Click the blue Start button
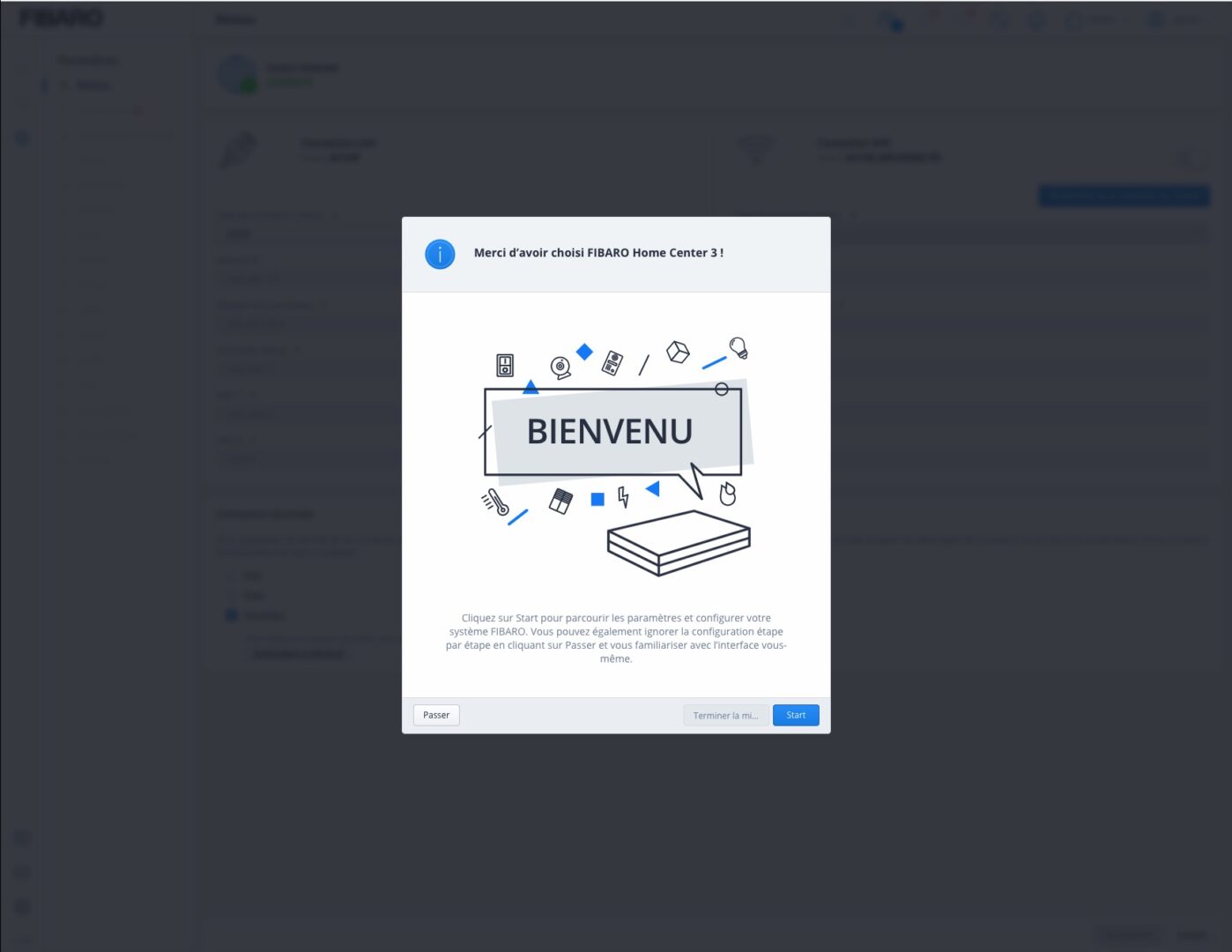Viewport: 1232px width, 952px height. 796,715
